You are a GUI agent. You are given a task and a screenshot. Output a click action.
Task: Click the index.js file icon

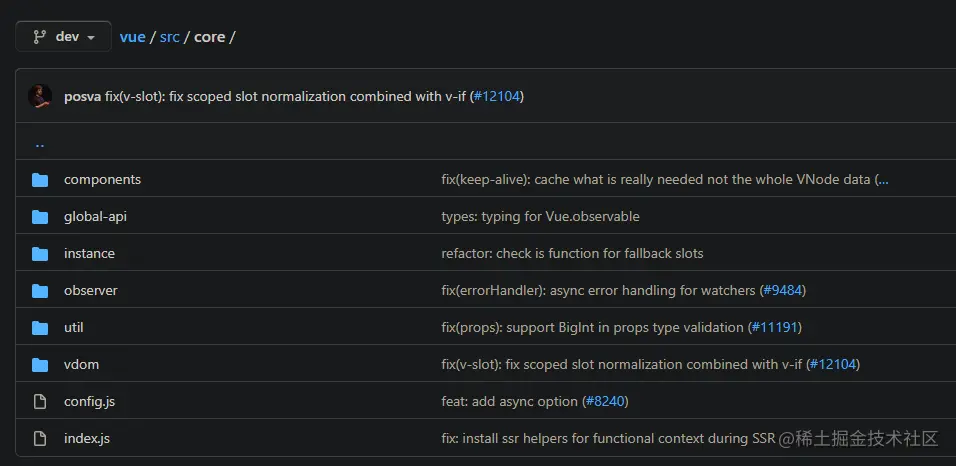point(40,439)
